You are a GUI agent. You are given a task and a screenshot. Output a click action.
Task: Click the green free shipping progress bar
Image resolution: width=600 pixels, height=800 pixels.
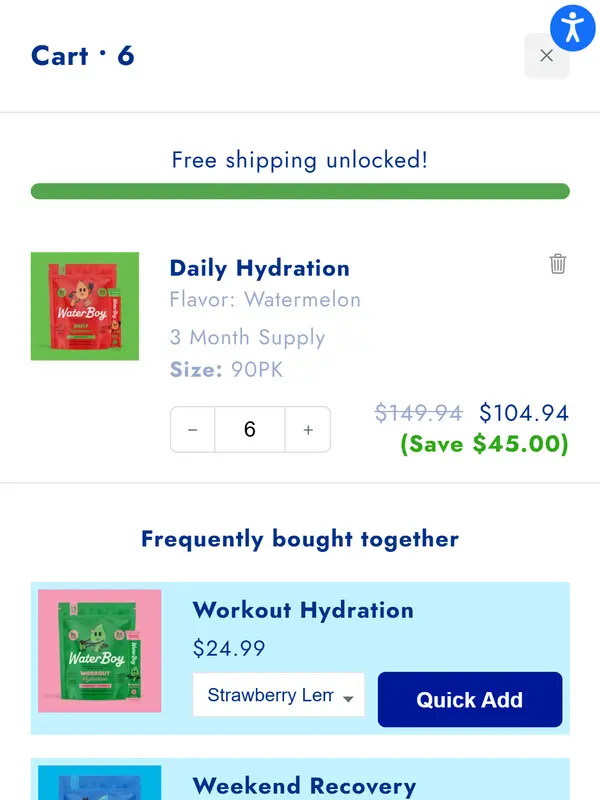point(300,191)
